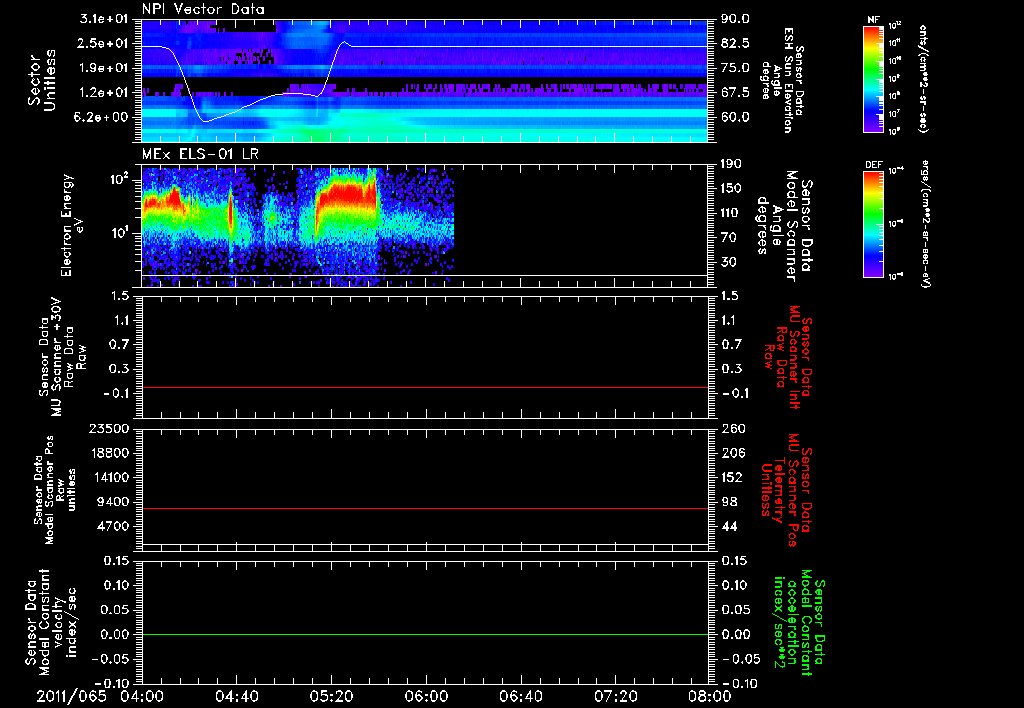
Task: Select the 05:20 time tick label
Action: point(331,695)
